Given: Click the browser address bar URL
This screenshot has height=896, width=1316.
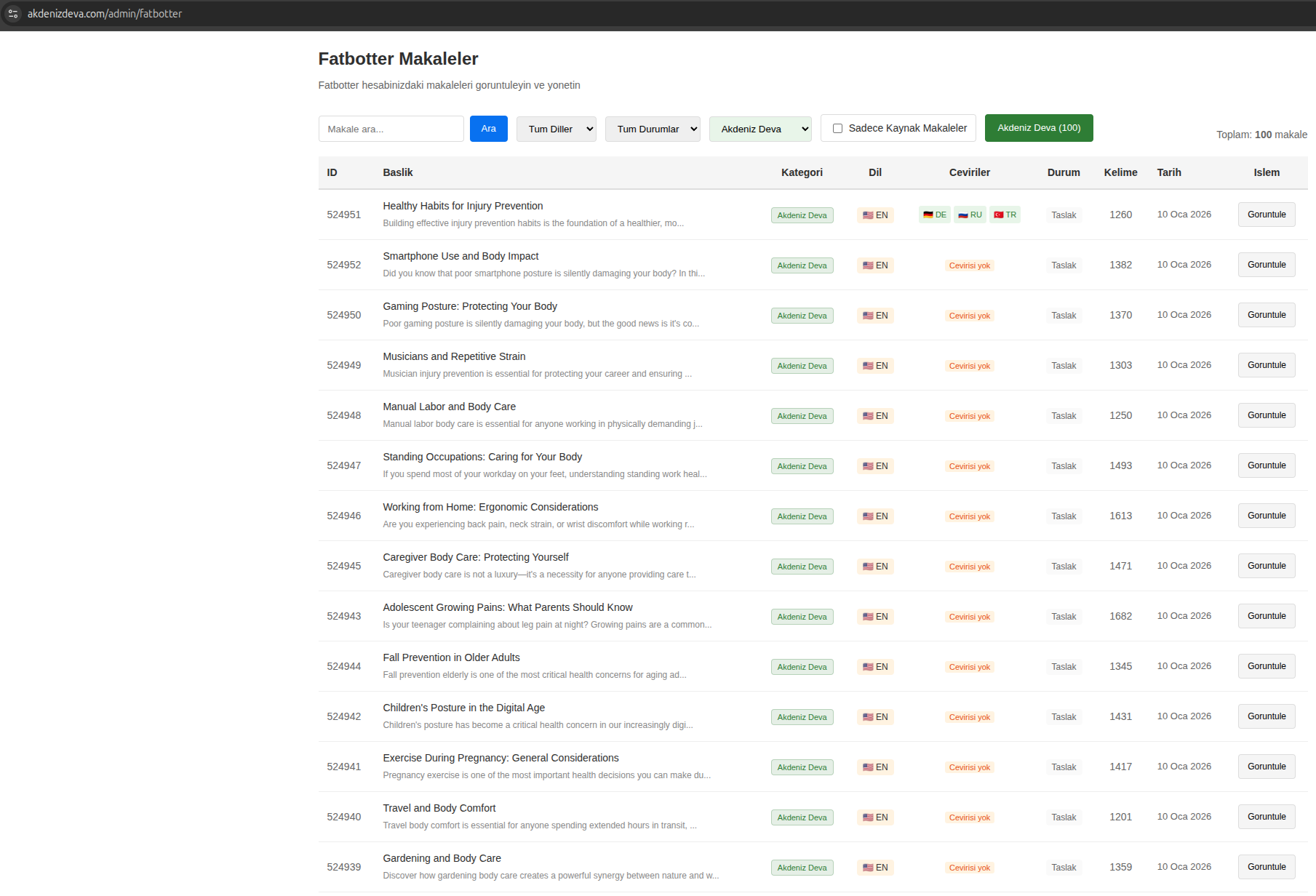Looking at the screenshot, I should pyautogui.click(x=105, y=14).
